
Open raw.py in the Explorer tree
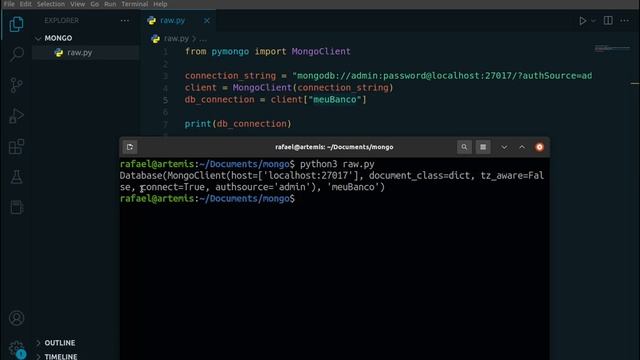[x=86, y=53]
